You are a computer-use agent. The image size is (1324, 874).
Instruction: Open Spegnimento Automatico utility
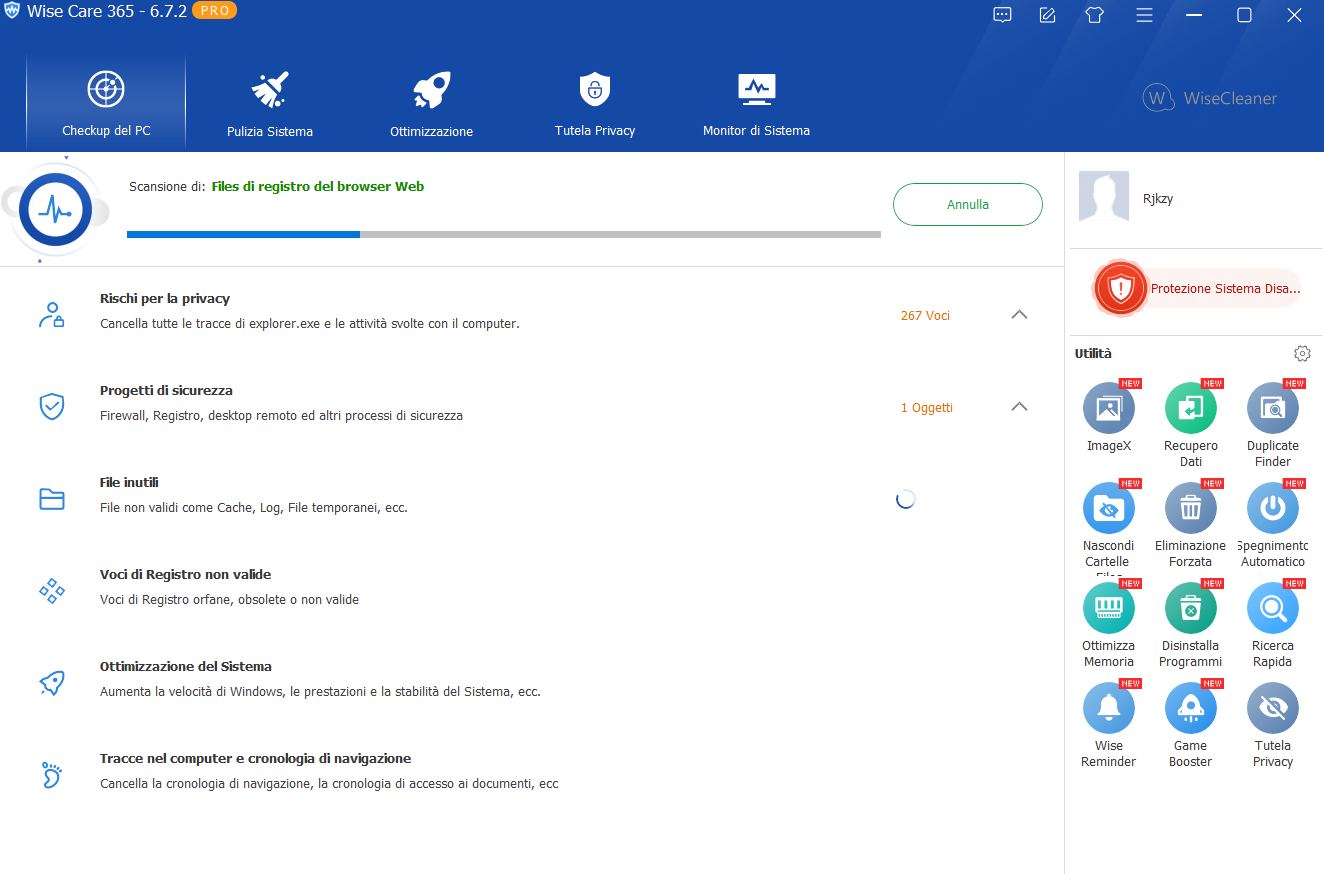coord(1273,508)
